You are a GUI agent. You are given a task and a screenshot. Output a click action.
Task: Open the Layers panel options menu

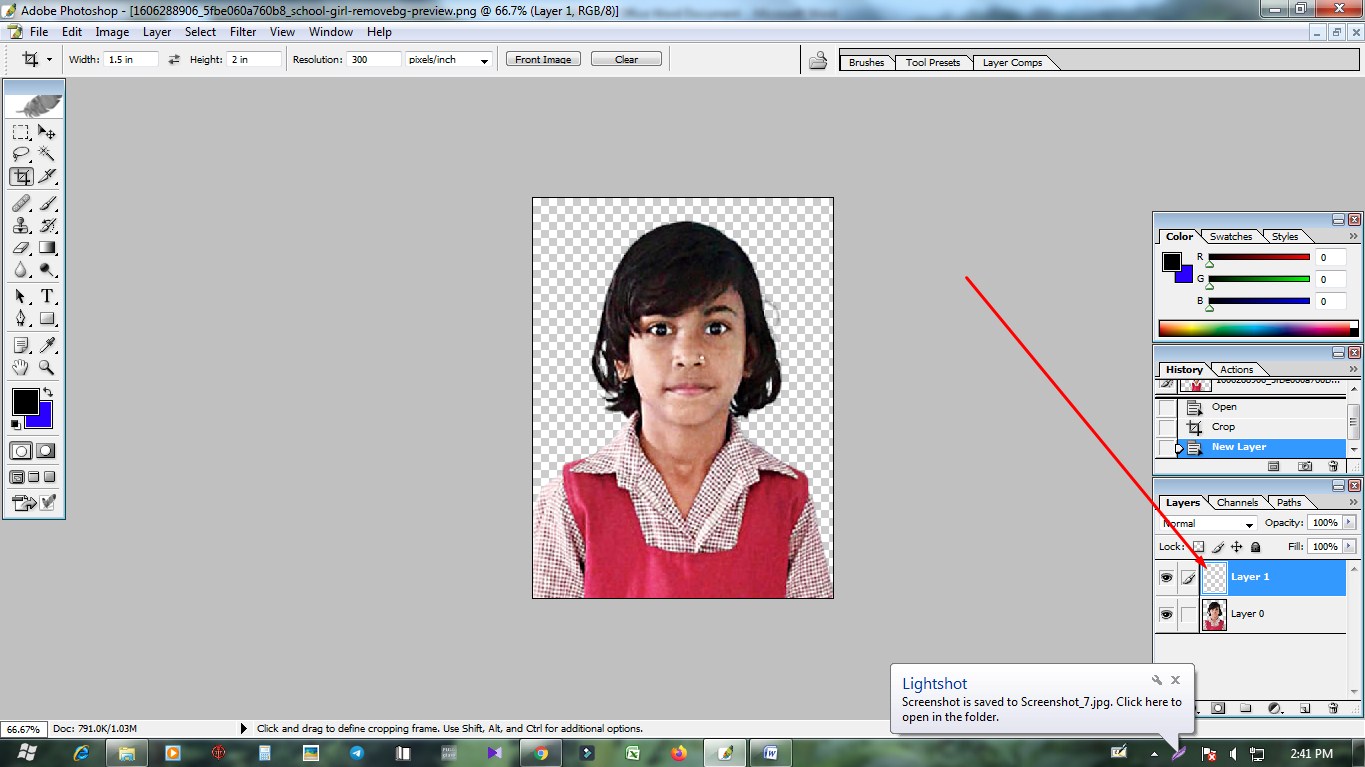1355,502
